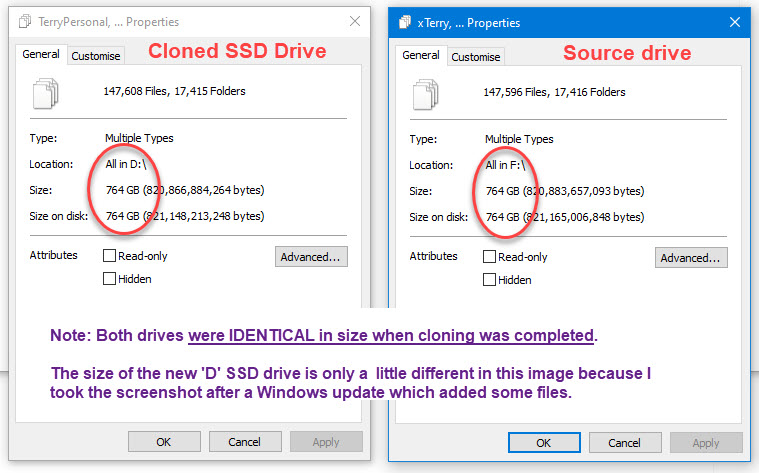Select the text "147,608 Files, 17,415 Folders"

174,91
